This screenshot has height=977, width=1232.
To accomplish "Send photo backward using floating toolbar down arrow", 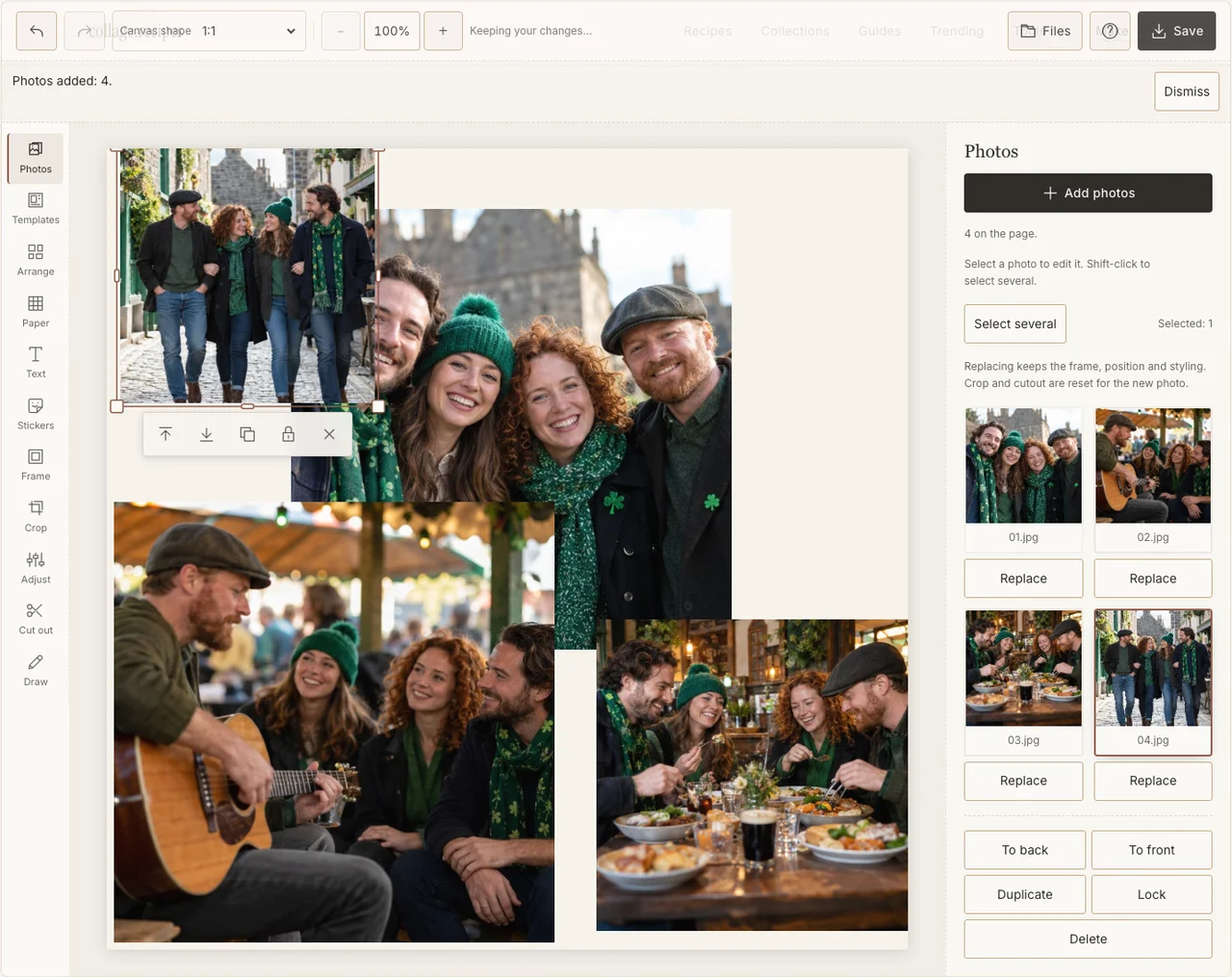I will (206, 434).
